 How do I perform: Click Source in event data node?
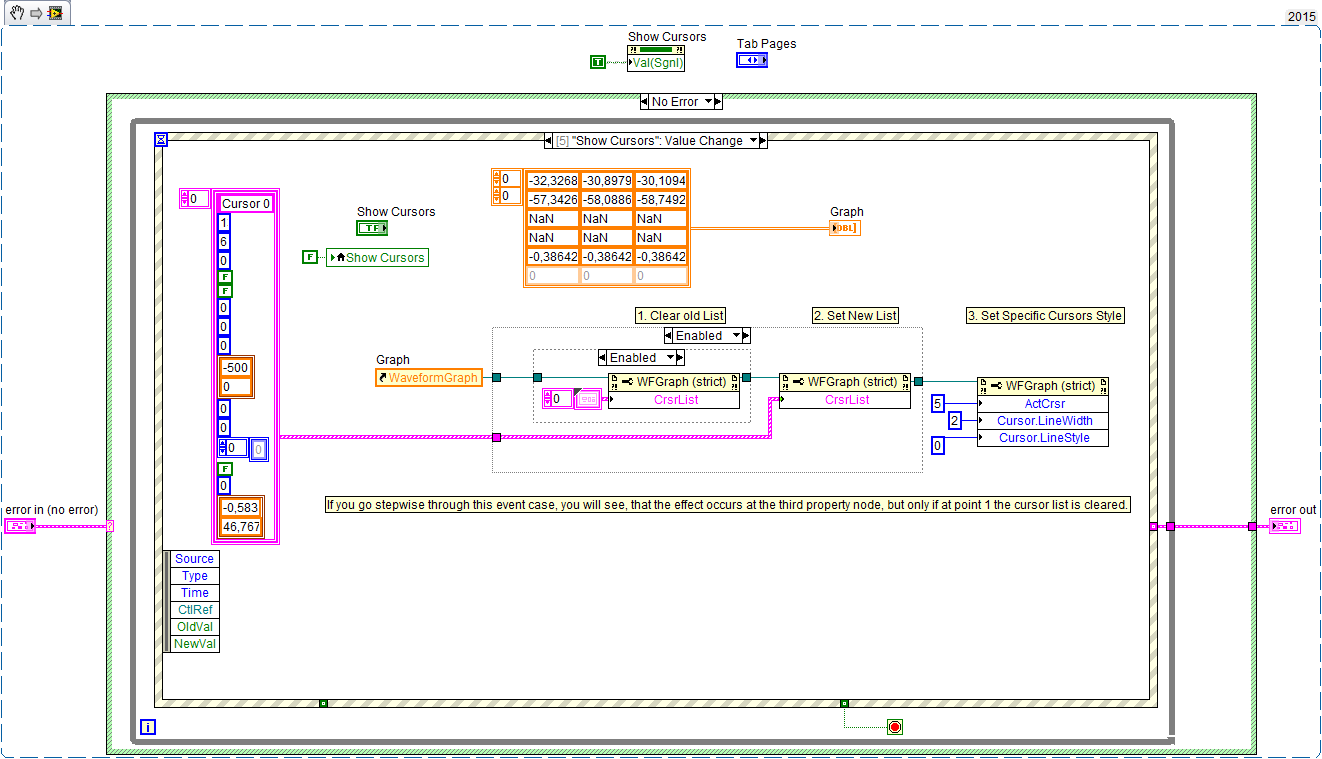coord(194,559)
